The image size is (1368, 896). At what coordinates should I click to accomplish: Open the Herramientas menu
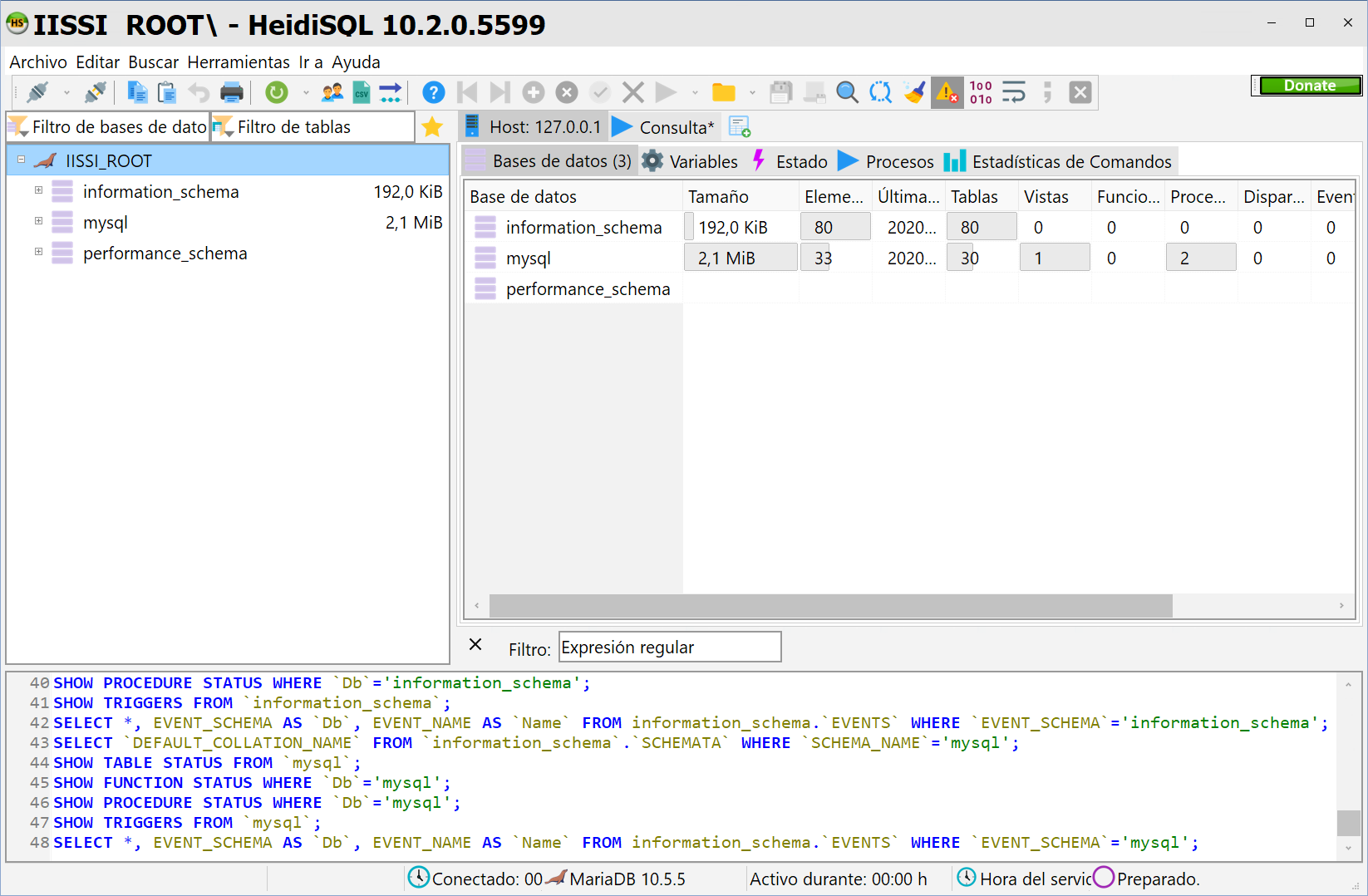[x=239, y=62]
